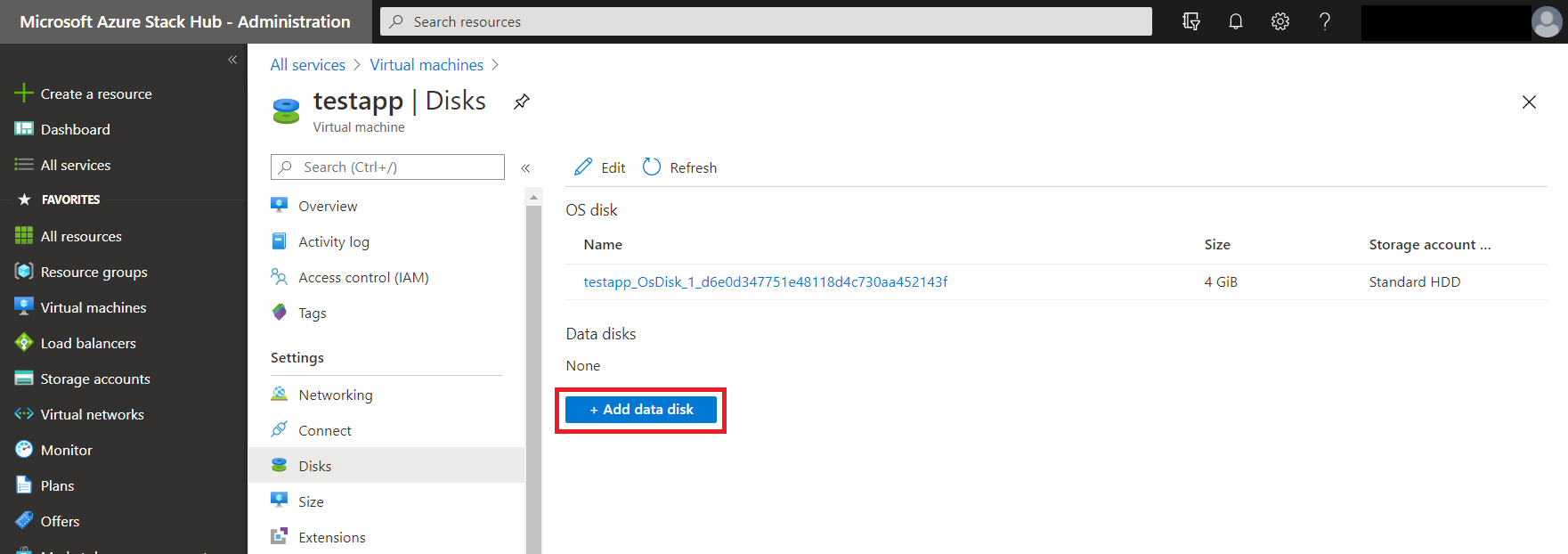The height and width of the screenshot is (554, 1568).
Task: Click the Standard HDD cell
Action: tap(1414, 281)
